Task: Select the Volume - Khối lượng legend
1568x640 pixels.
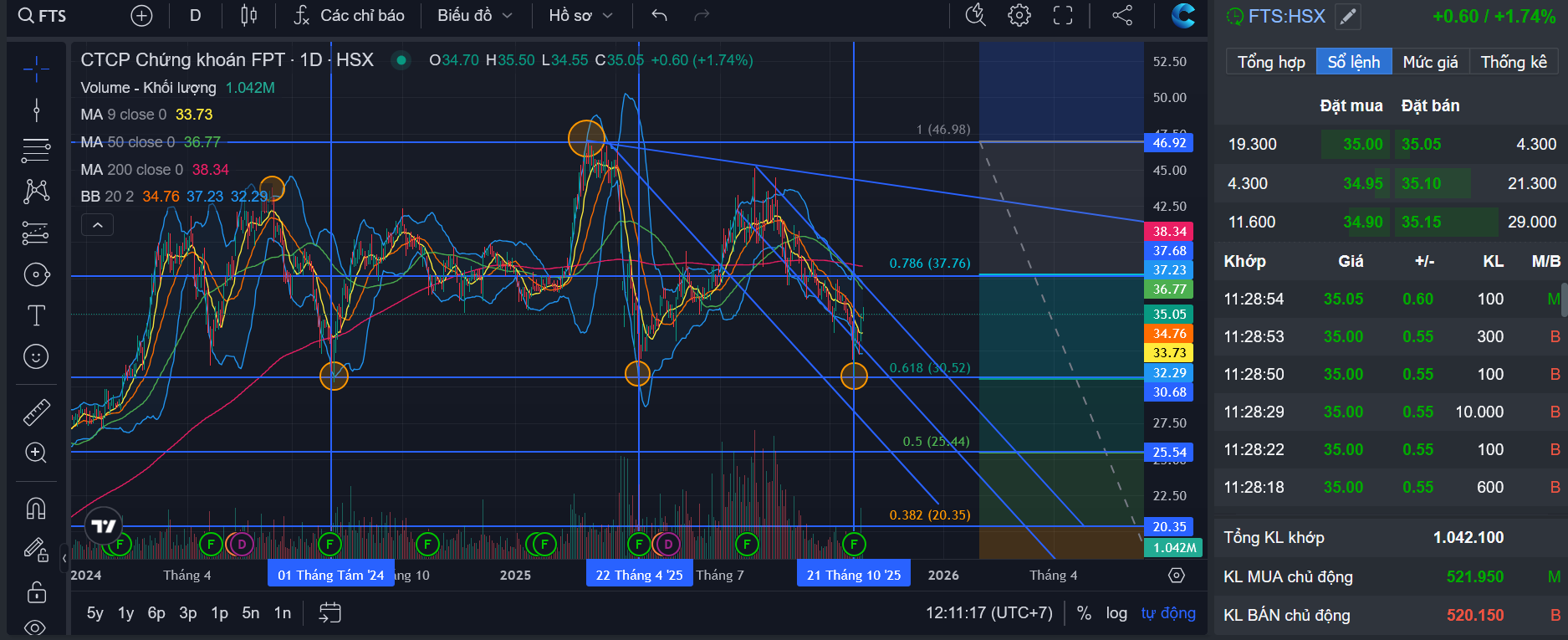Action: (177, 88)
